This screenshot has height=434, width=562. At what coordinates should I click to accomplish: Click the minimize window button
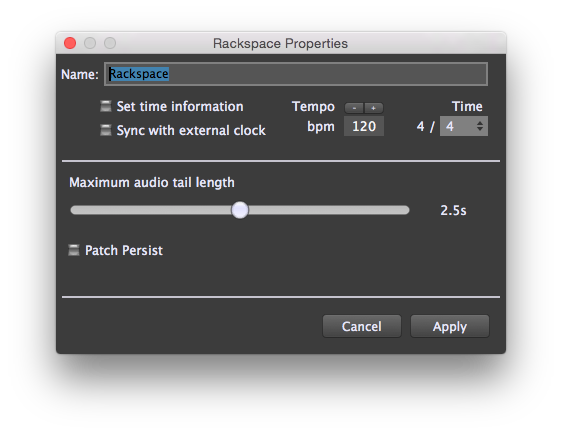90,43
